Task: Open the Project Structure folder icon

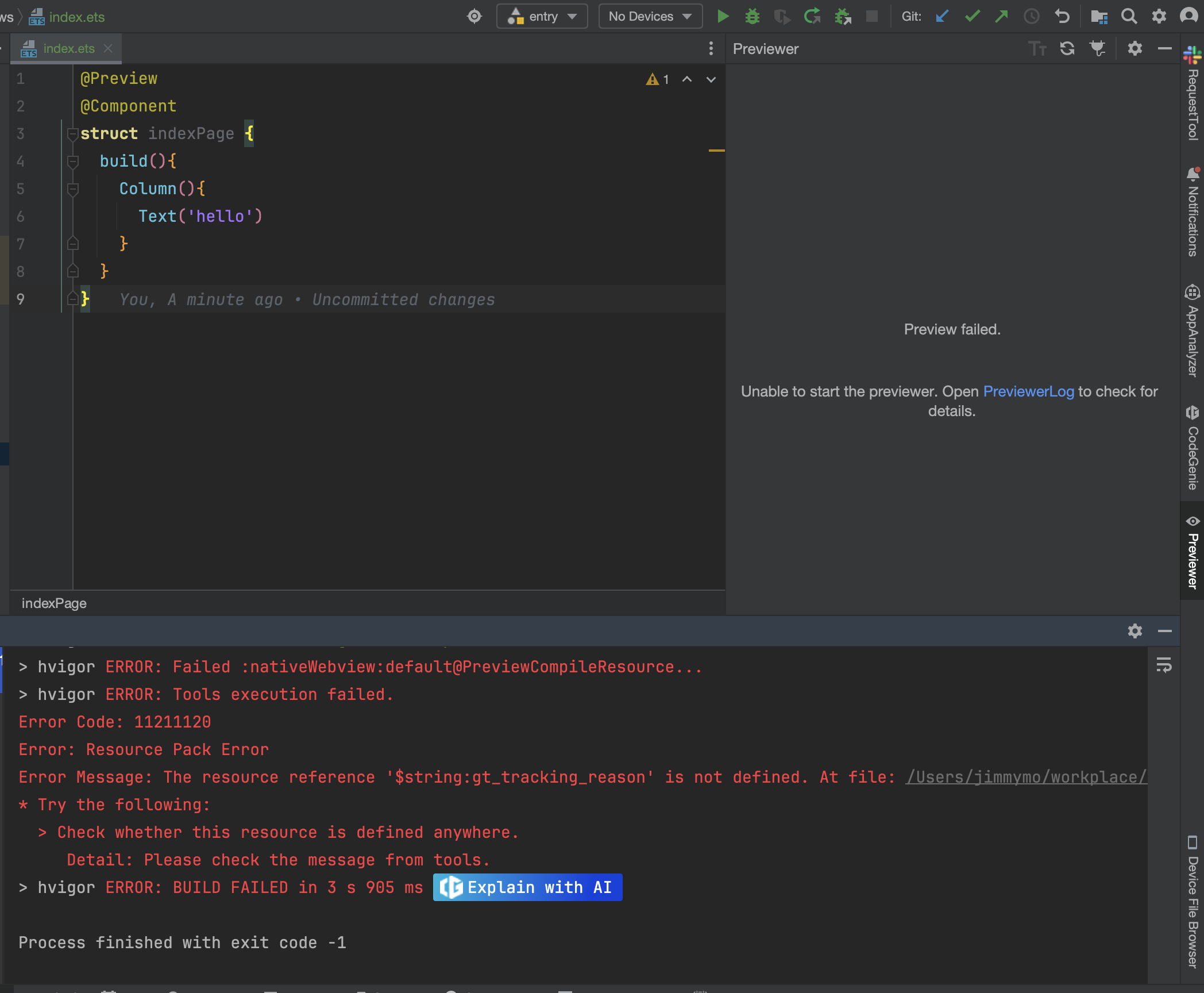Action: tap(1099, 16)
